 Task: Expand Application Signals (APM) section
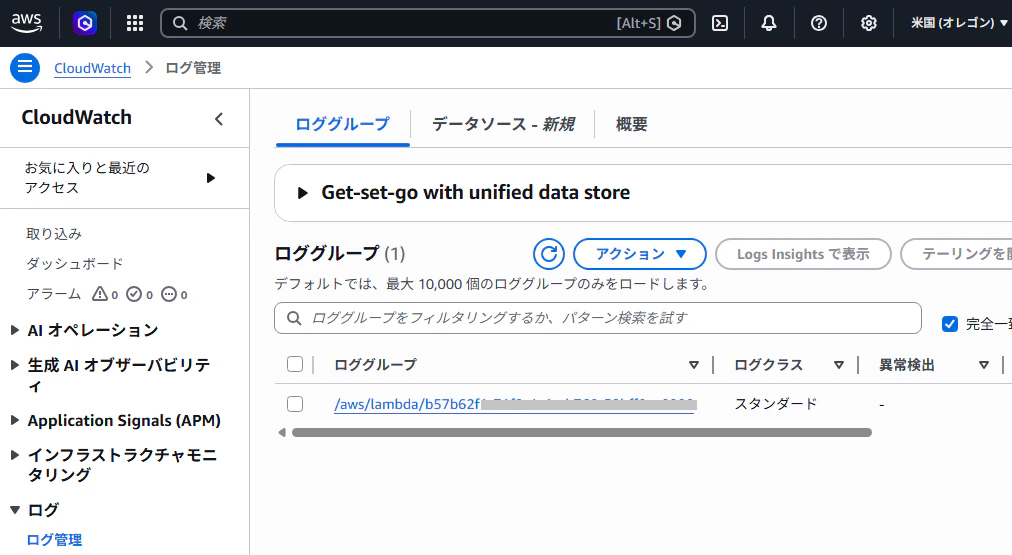[x=14, y=421]
